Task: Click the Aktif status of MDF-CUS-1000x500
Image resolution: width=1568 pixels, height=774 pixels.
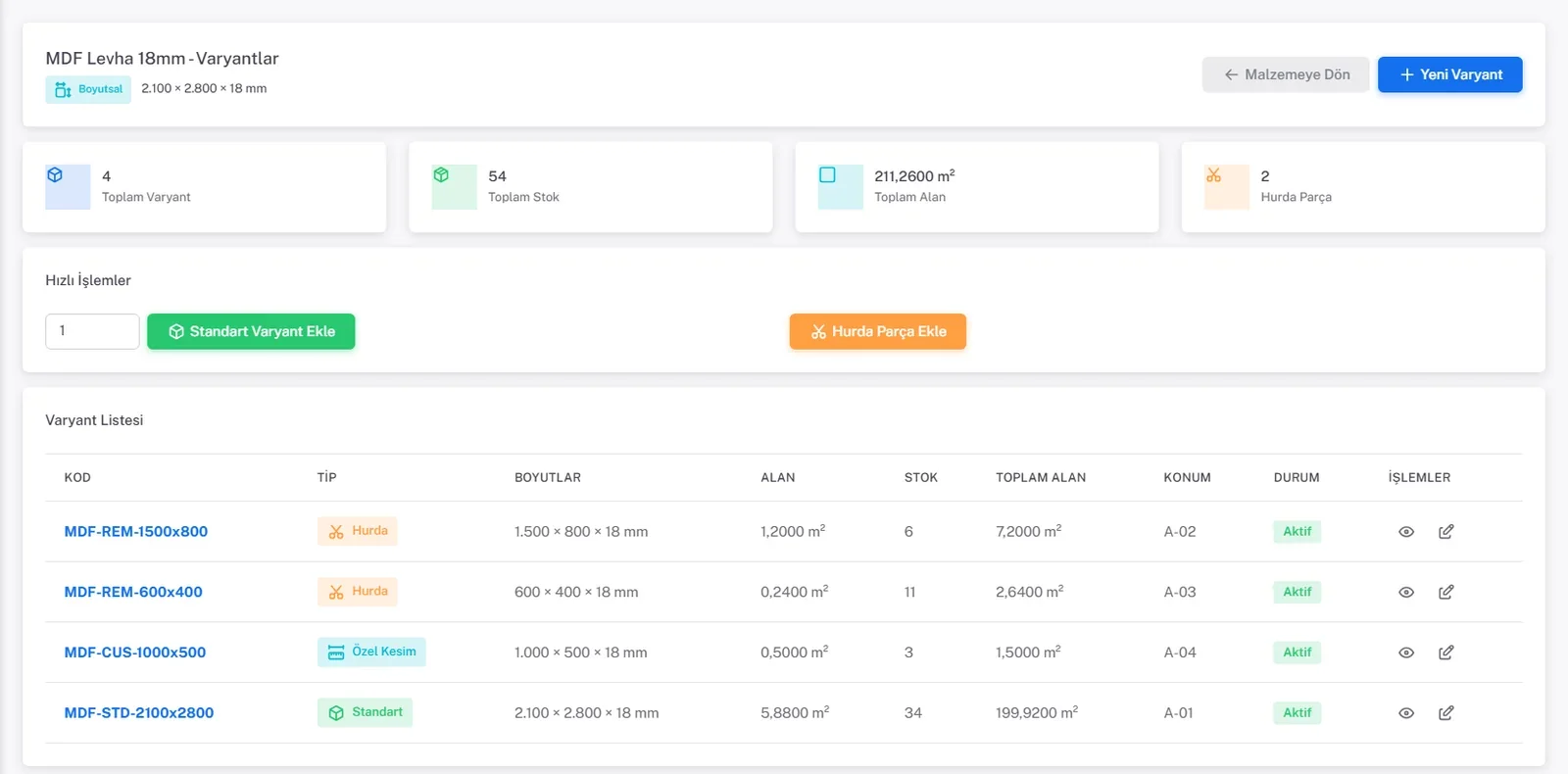Action: [x=1298, y=653]
